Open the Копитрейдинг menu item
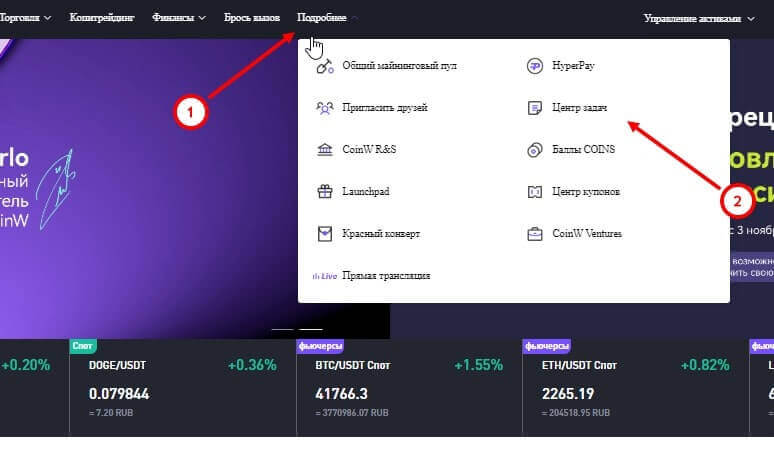 point(102,18)
